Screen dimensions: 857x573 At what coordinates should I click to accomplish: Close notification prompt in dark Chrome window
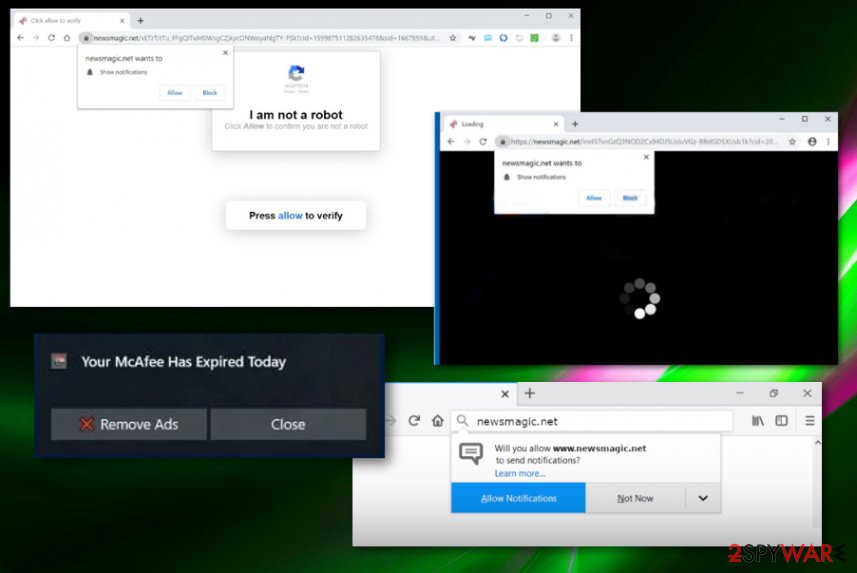point(646,157)
